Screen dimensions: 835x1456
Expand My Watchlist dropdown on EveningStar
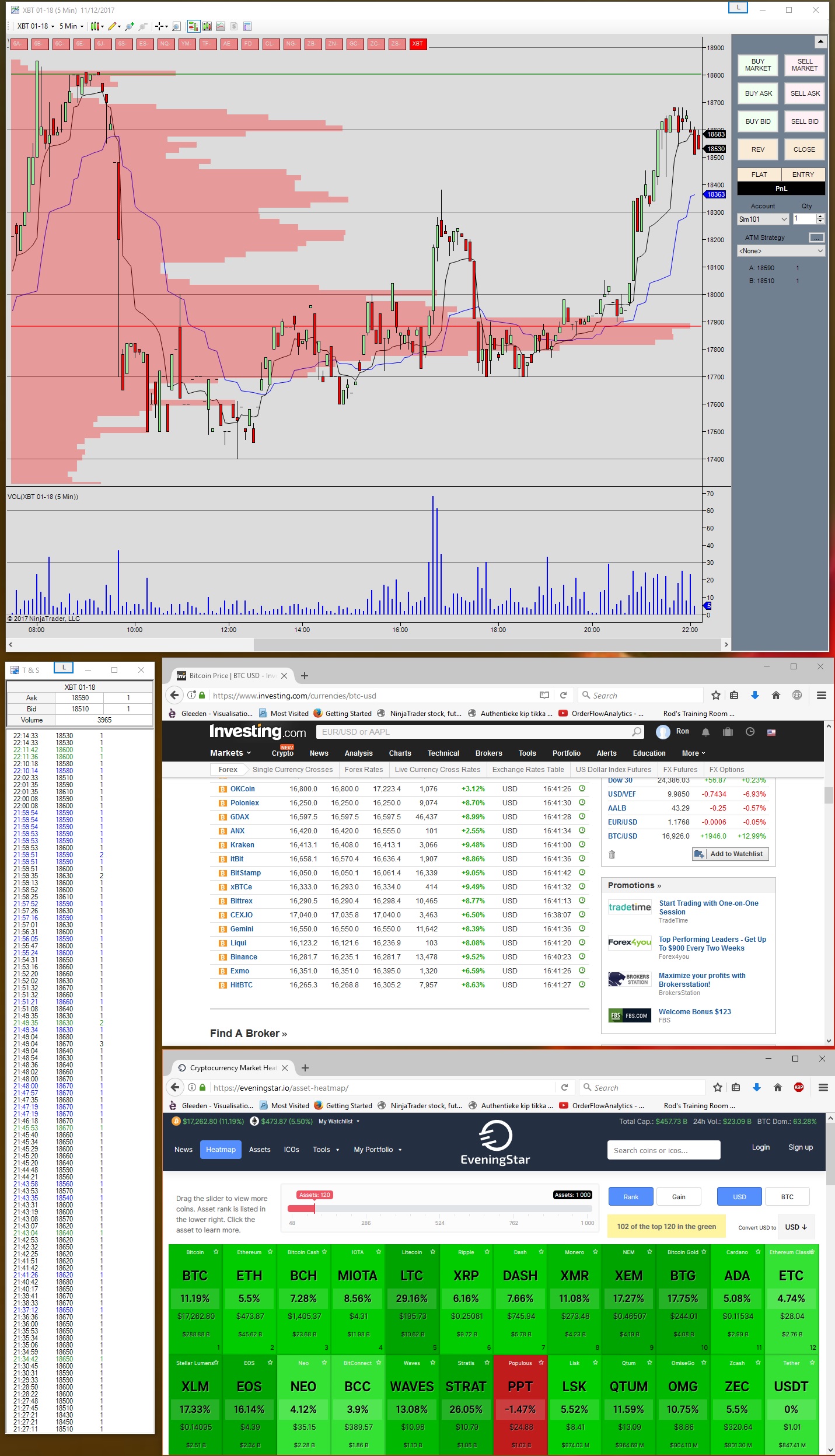(x=339, y=1121)
